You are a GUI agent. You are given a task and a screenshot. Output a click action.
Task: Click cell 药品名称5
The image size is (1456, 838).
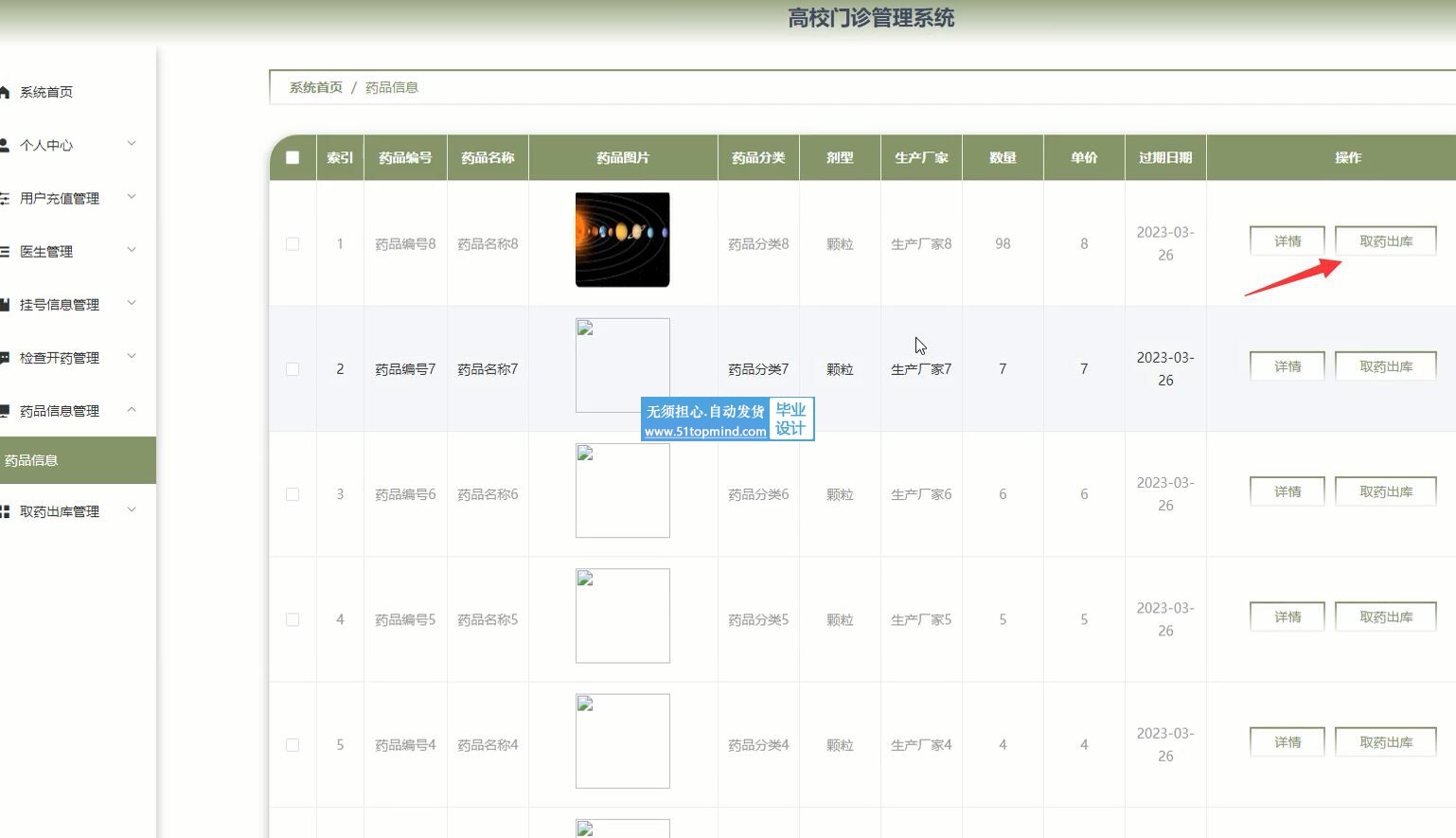pyautogui.click(x=488, y=619)
